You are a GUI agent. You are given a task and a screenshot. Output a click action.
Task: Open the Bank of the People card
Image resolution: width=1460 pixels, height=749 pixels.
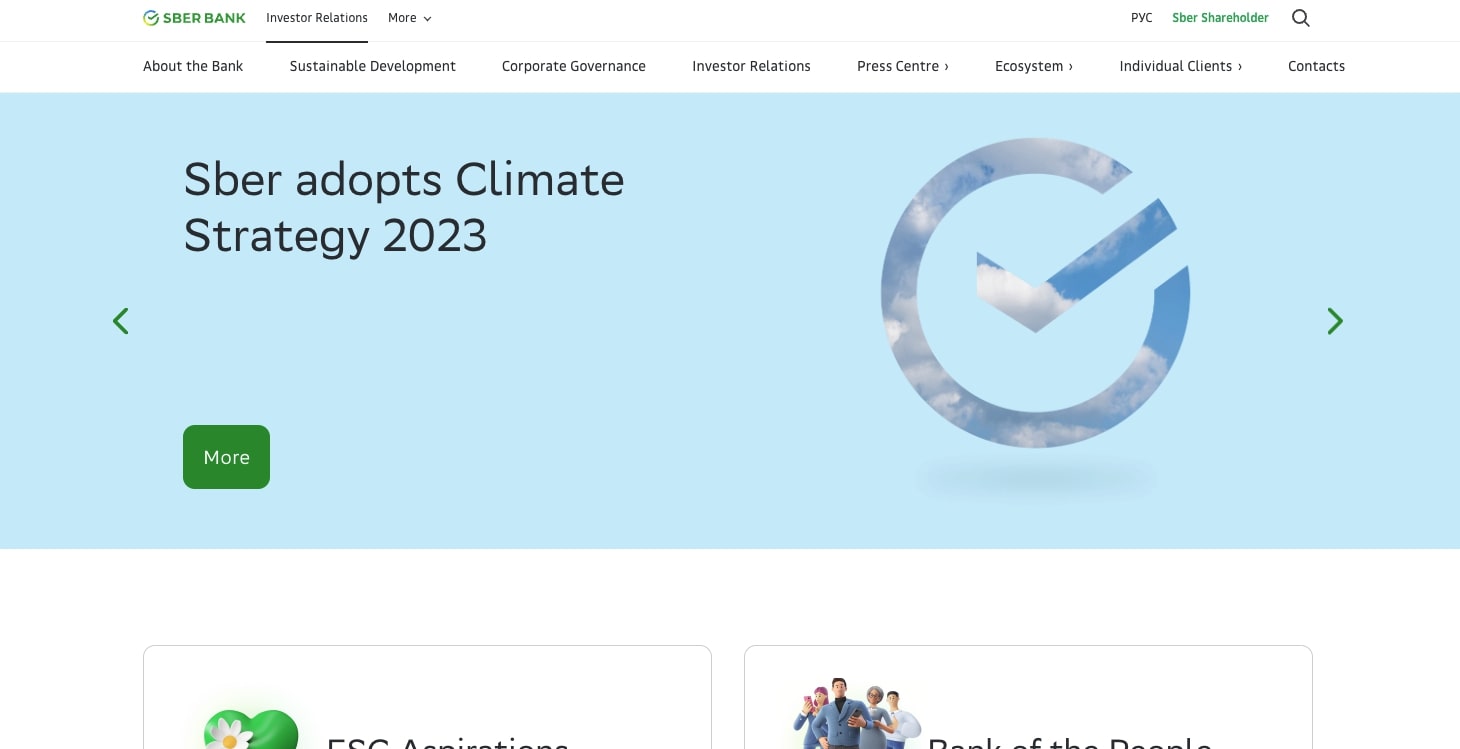pos(1028,697)
